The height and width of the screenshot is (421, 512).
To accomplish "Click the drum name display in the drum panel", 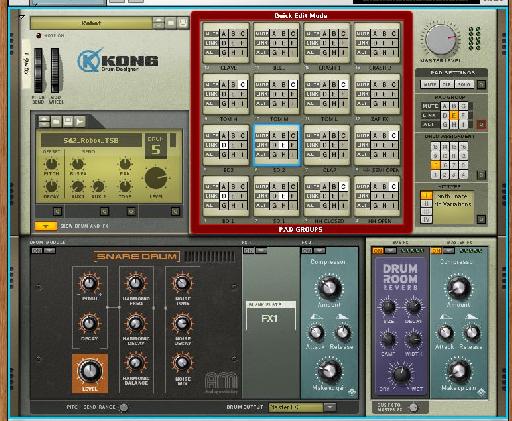I will pos(91,140).
